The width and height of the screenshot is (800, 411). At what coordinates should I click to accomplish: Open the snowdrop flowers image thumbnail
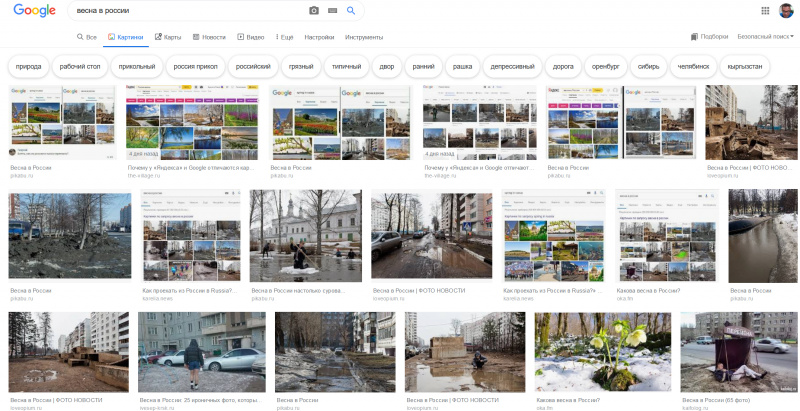point(602,352)
